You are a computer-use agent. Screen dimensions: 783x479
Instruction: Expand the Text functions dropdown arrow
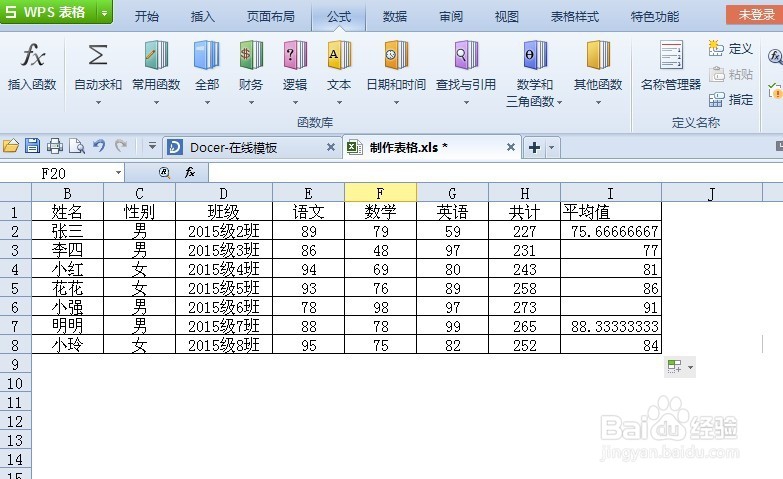pos(339,102)
